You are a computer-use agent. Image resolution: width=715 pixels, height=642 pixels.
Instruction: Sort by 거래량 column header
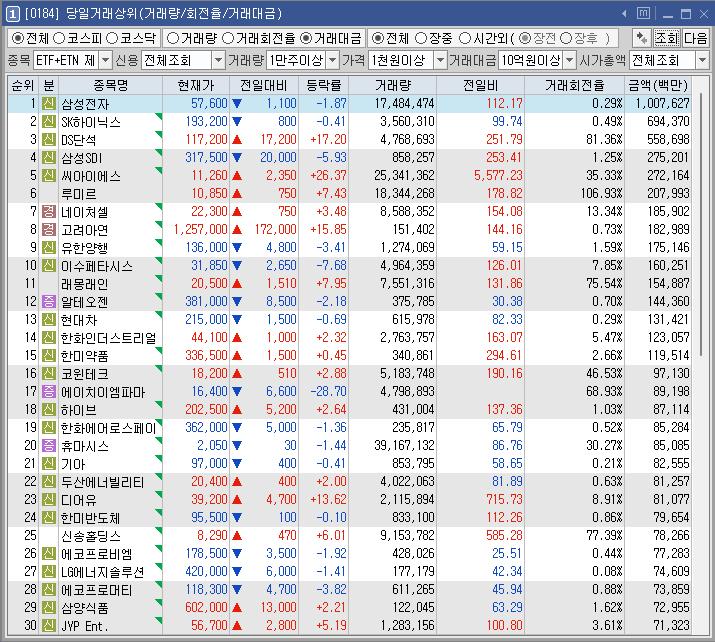pyautogui.click(x=393, y=85)
